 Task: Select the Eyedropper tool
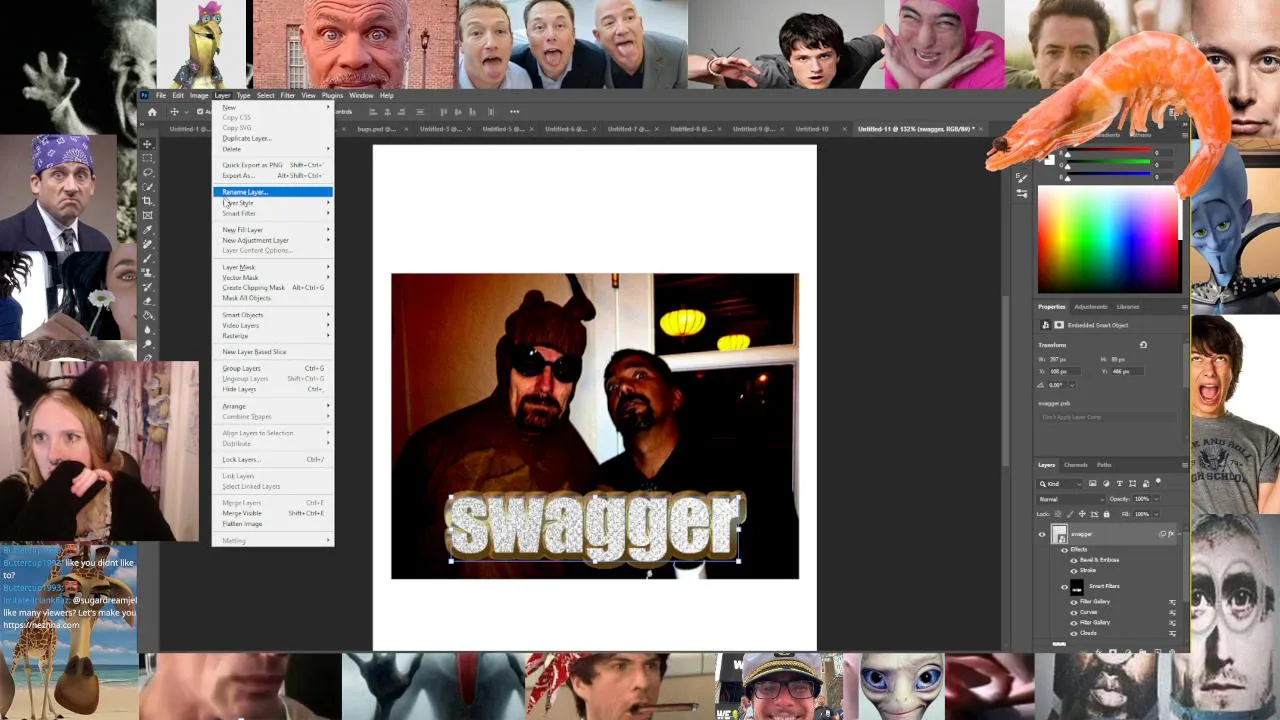(148, 229)
